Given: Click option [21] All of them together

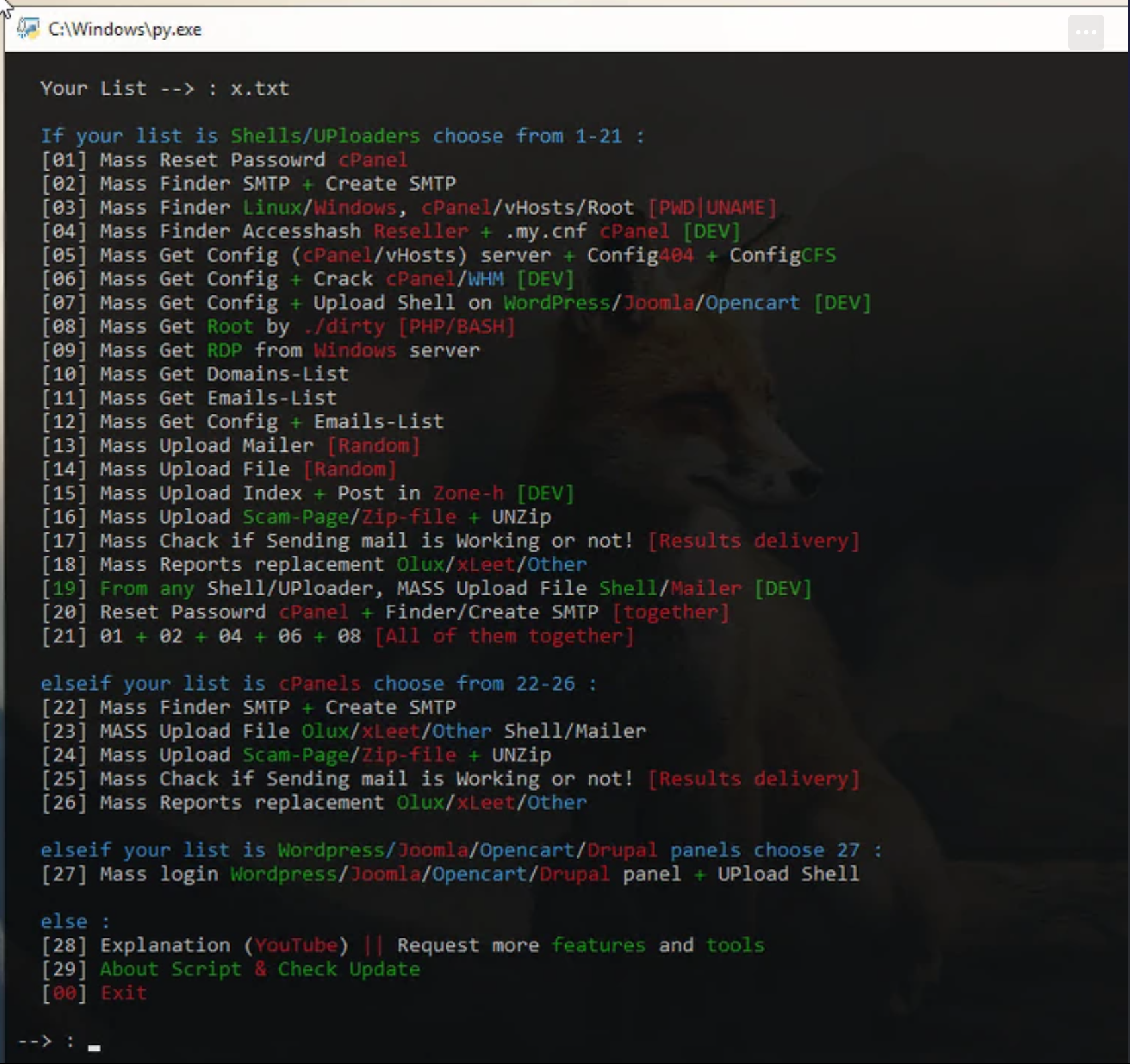Looking at the screenshot, I should point(338,636).
